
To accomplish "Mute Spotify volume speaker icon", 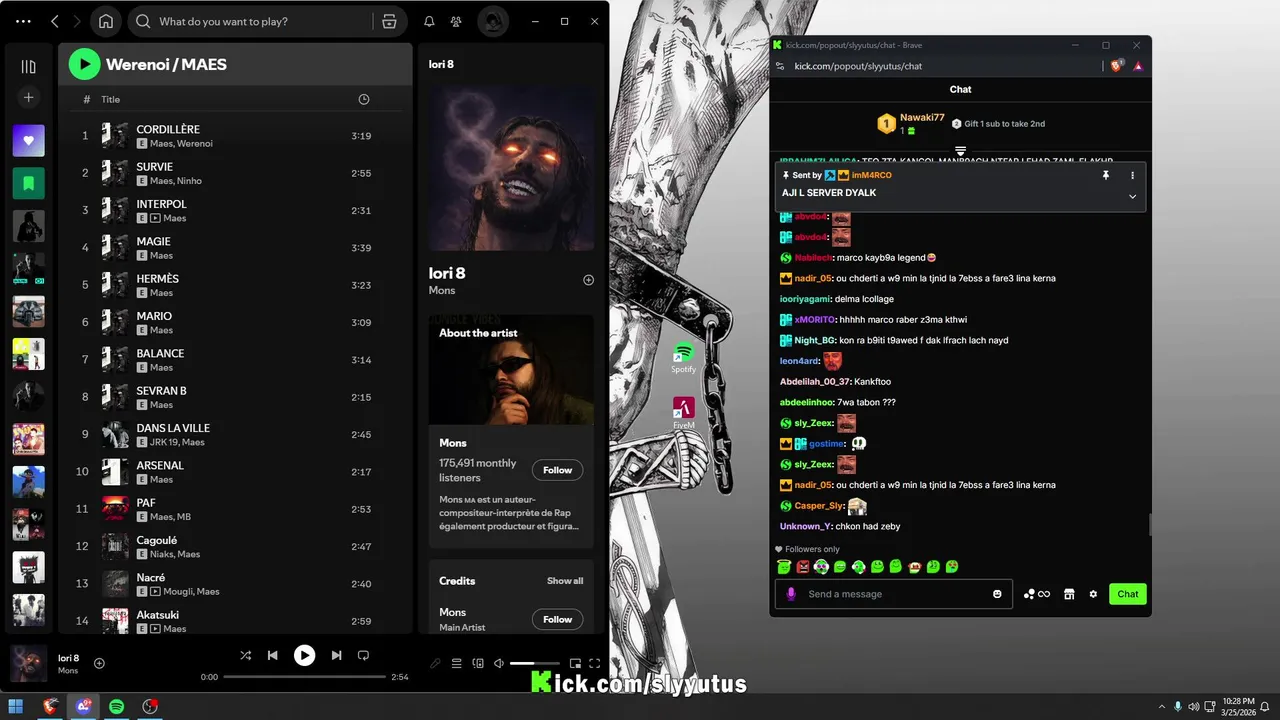I will coord(498,663).
